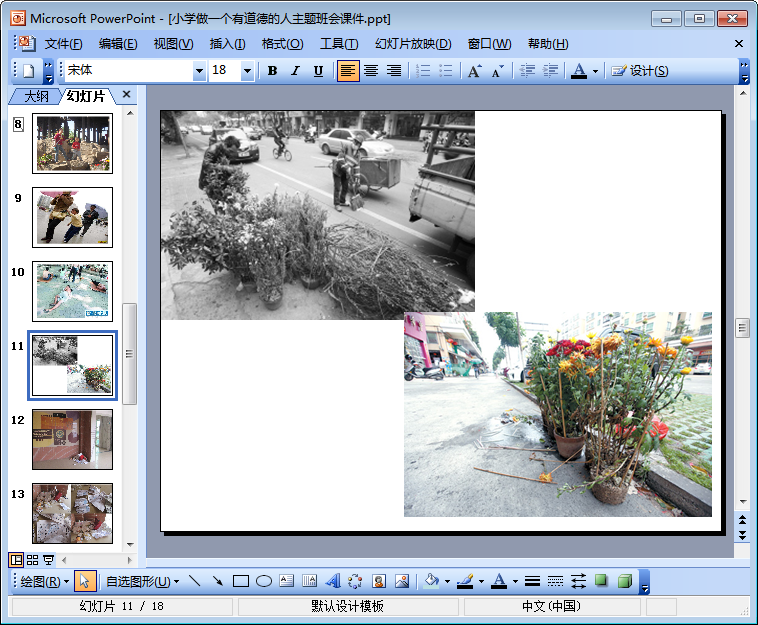Open the font name dropdown
This screenshot has width=758, height=625.
pos(198,71)
